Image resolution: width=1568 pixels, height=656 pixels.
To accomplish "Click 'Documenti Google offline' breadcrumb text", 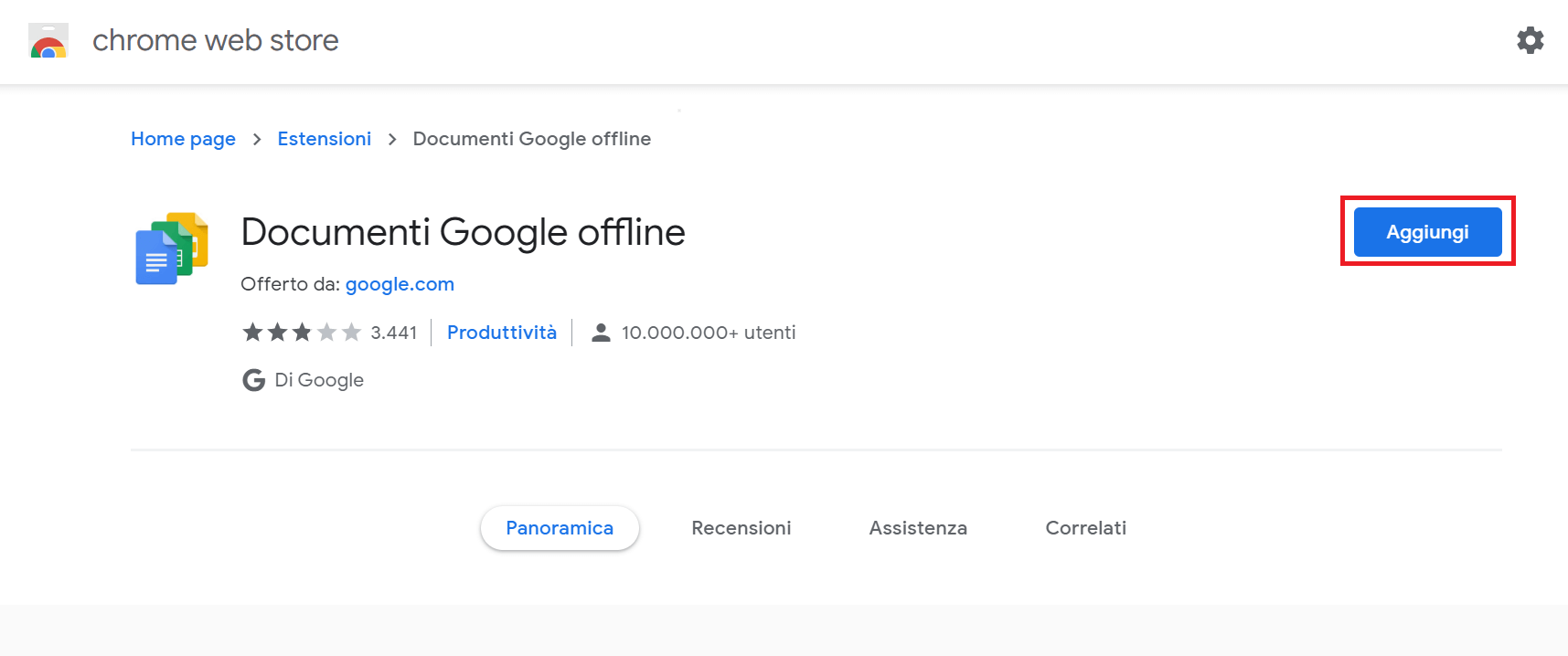I will pyautogui.click(x=532, y=139).
